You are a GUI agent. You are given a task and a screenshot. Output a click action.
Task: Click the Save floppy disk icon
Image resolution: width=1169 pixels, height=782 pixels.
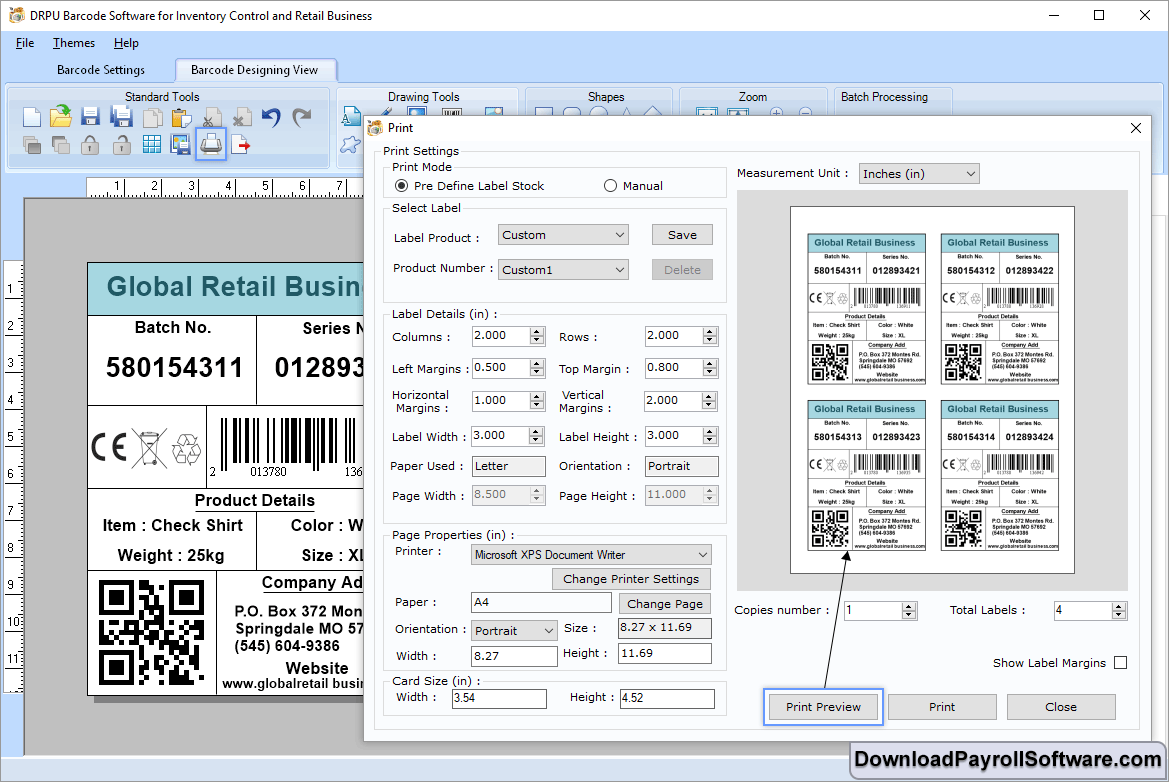coord(91,116)
